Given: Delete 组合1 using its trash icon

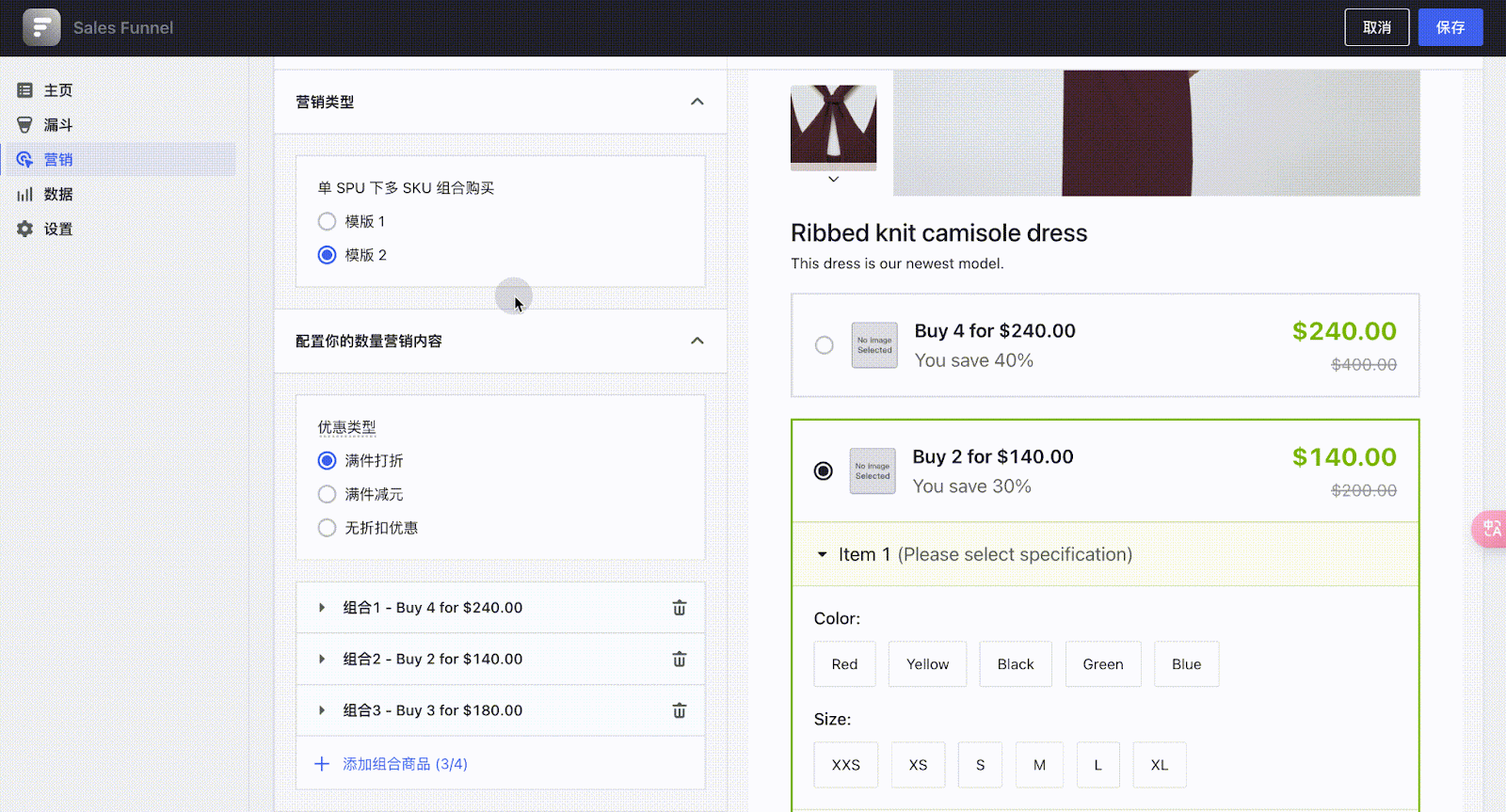Looking at the screenshot, I should click(680, 608).
